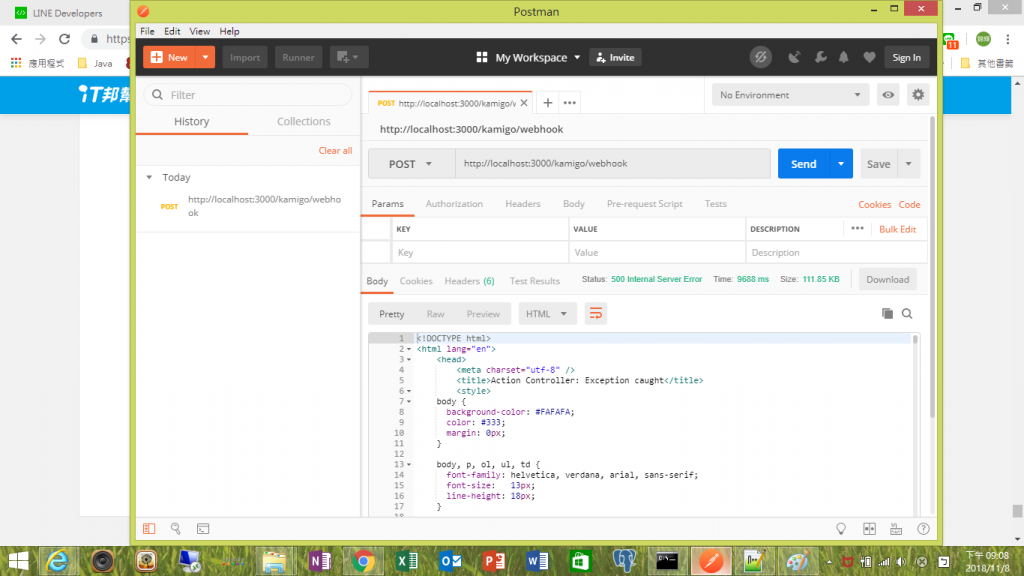Open keyboard shortcuts icon in status bar
The width and height of the screenshot is (1024, 576).
pyautogui.click(x=896, y=529)
